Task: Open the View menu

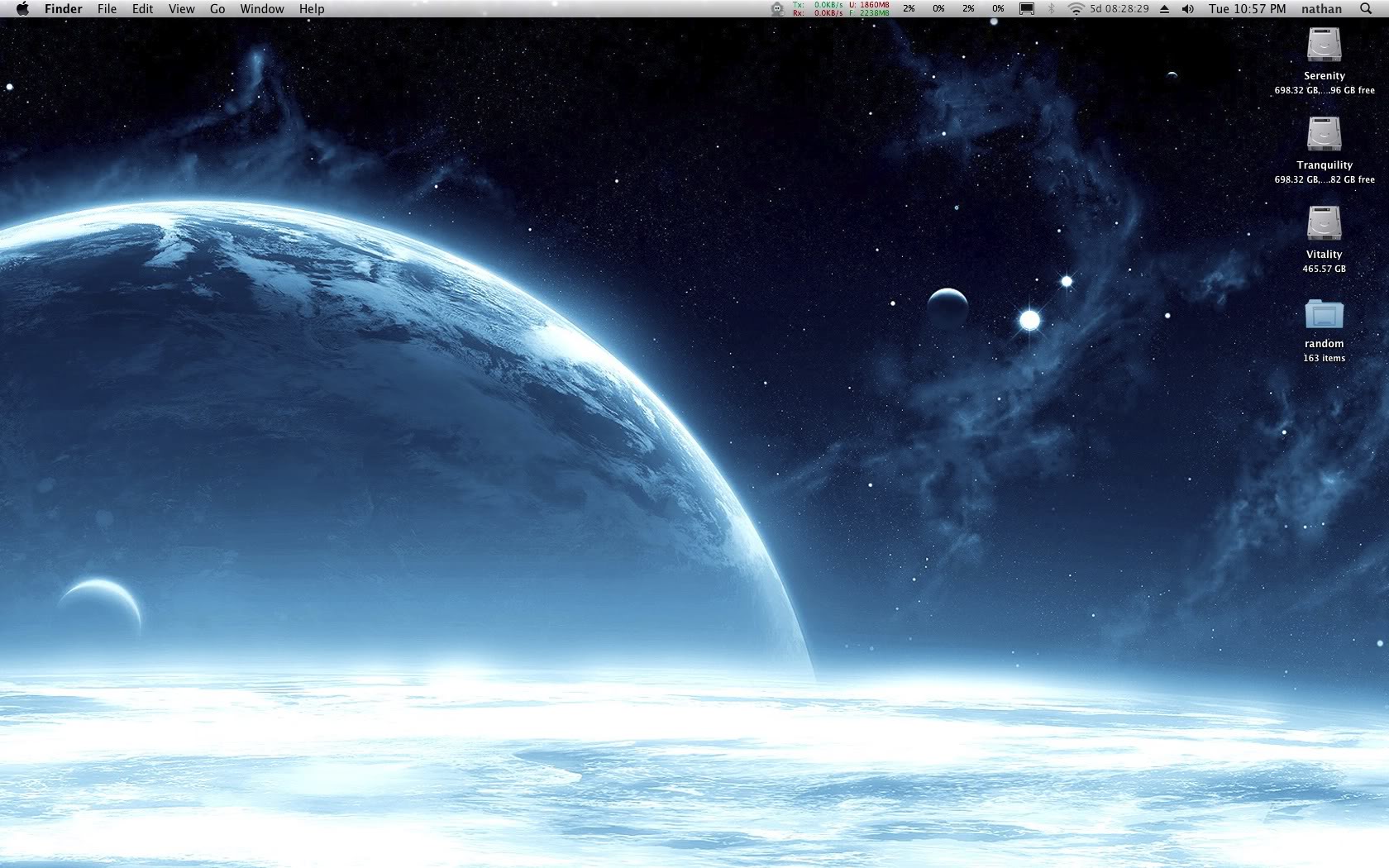Action: pyautogui.click(x=181, y=9)
